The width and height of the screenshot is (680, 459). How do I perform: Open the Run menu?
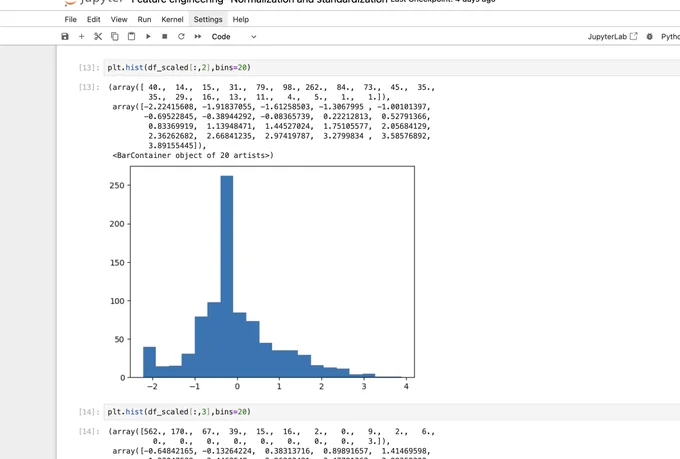144,20
